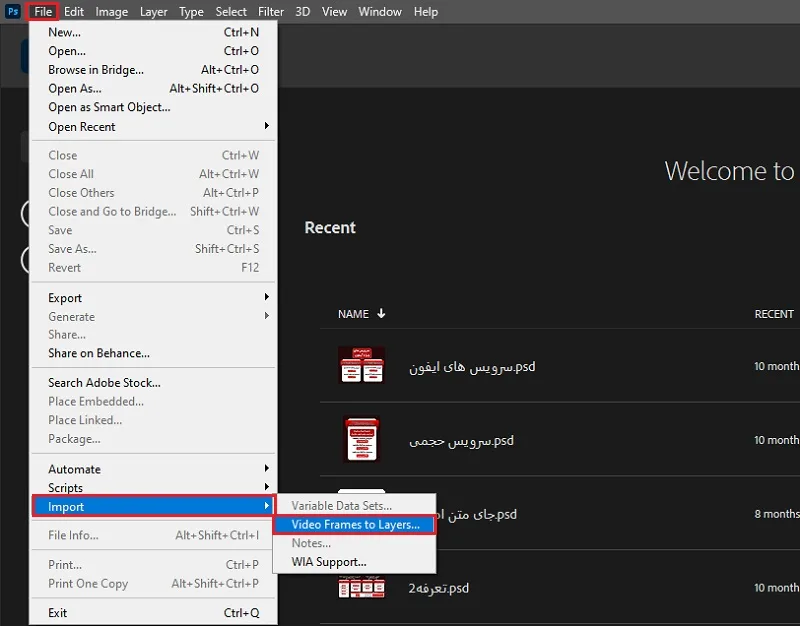800x626 pixels.
Task: Click the Save As... entry
Action: click(x=154, y=249)
